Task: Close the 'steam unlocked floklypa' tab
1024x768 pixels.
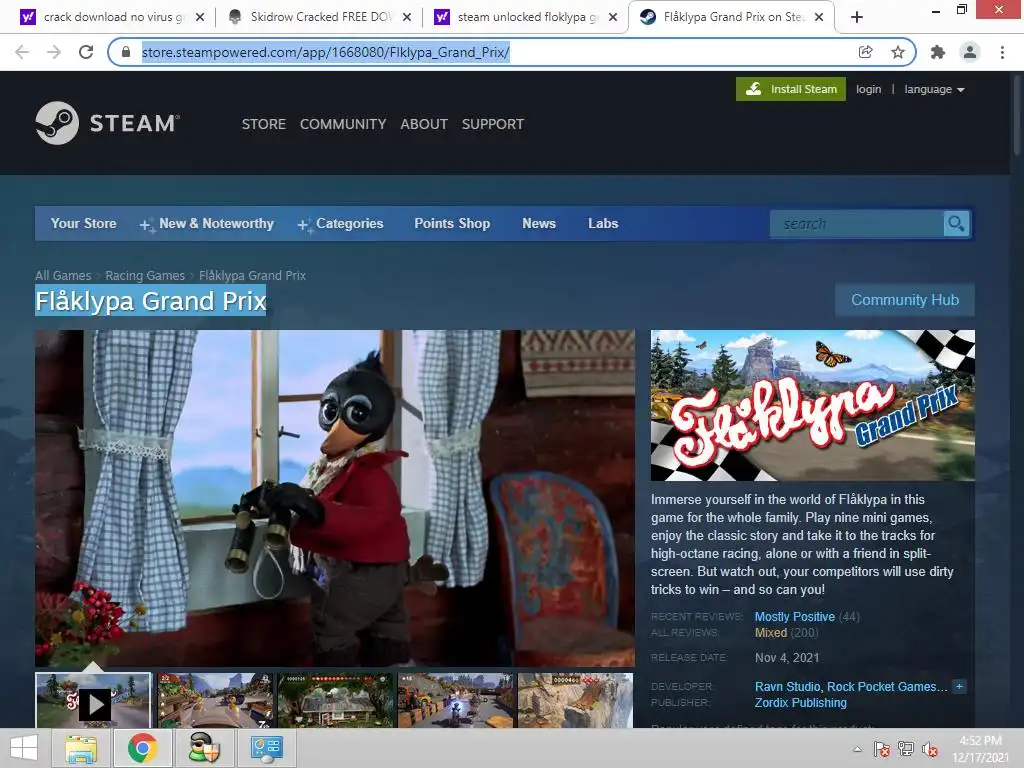Action: coord(613,18)
